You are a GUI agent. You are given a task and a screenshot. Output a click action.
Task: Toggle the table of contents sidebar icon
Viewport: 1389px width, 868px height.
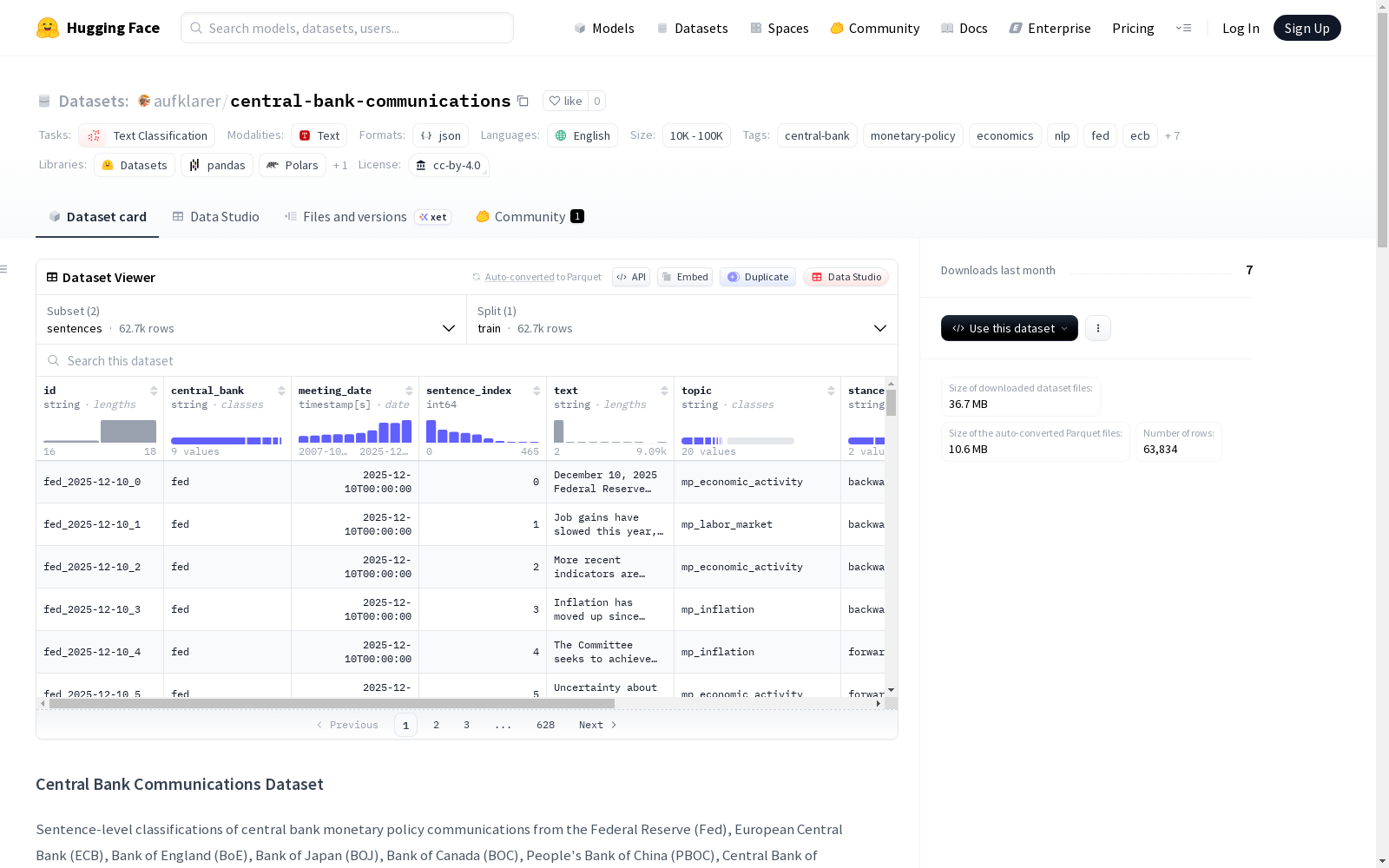point(4,269)
